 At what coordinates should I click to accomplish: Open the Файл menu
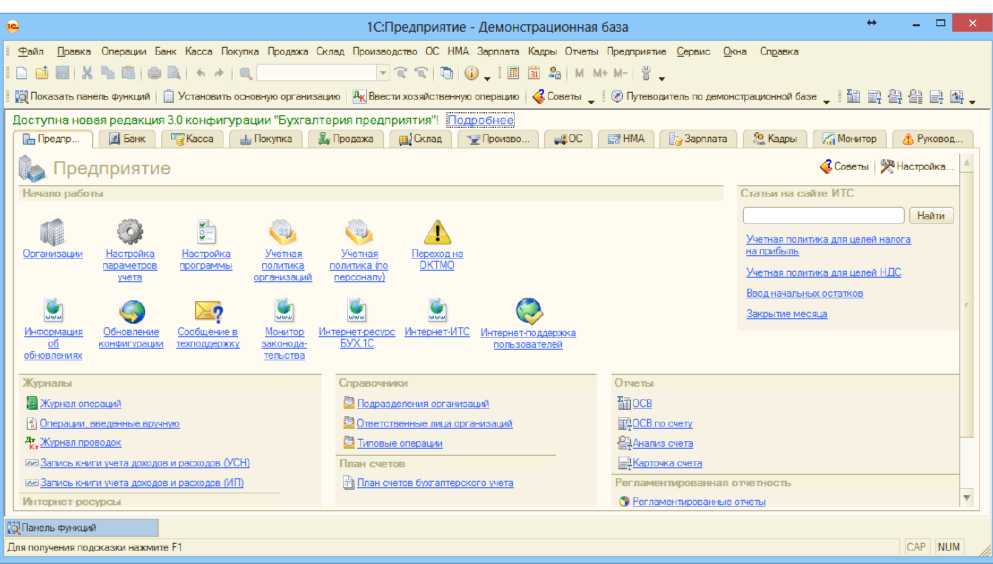[x=30, y=51]
